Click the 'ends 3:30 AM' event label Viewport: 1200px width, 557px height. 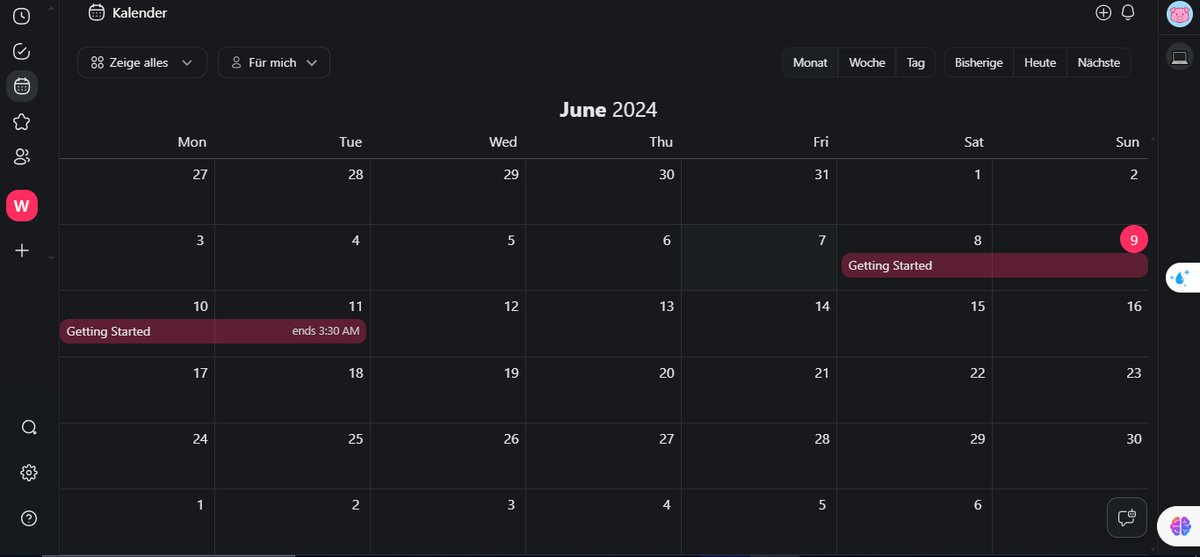pos(326,331)
